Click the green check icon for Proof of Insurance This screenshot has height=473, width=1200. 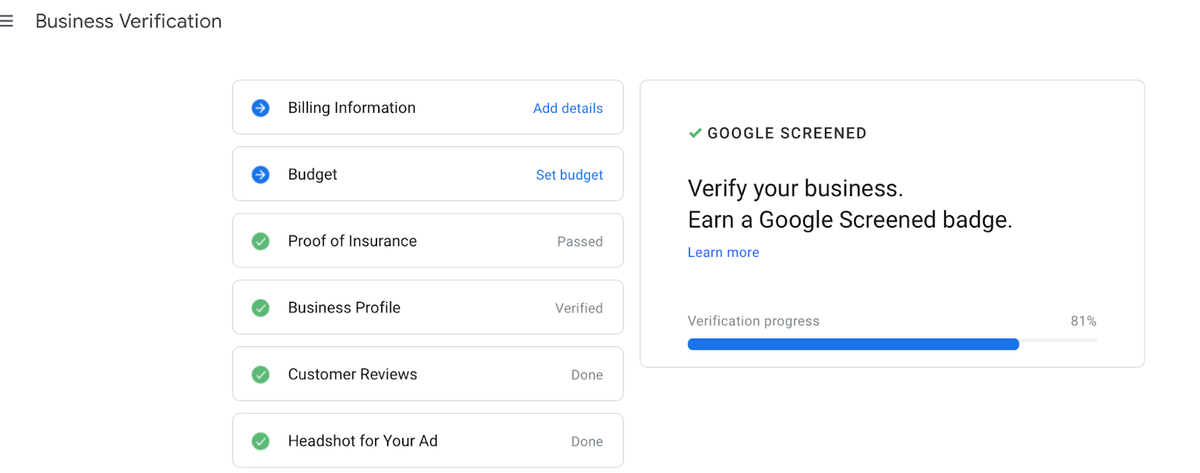(260, 241)
